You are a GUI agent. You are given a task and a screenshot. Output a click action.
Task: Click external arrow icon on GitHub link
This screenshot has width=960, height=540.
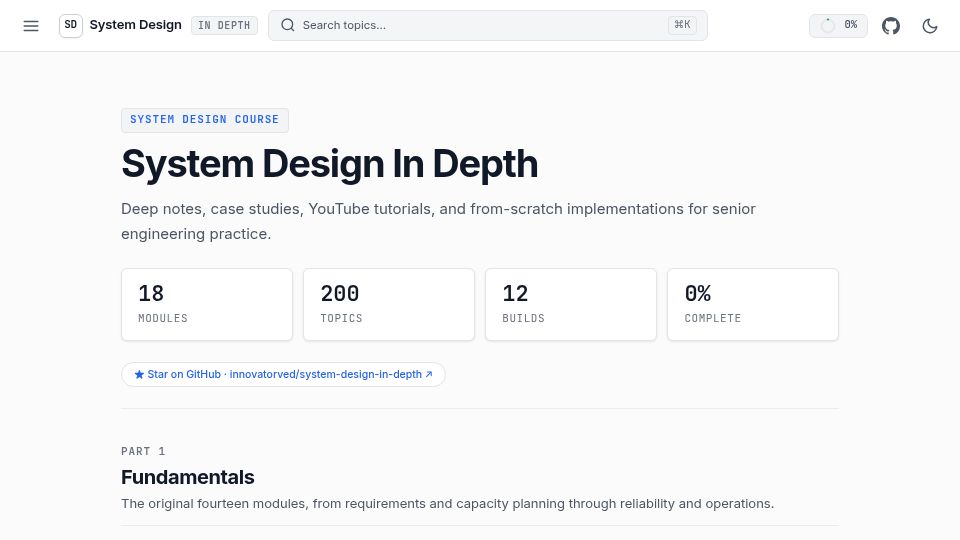[429, 374]
